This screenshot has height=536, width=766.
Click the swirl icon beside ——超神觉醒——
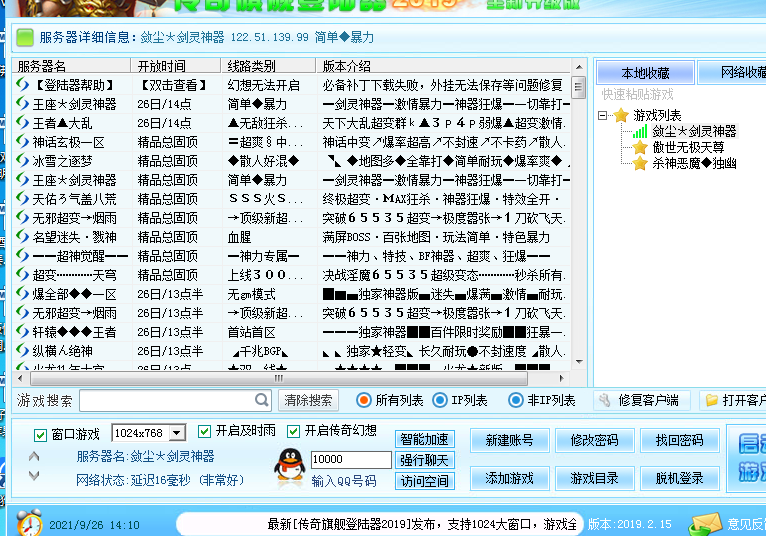(22, 256)
